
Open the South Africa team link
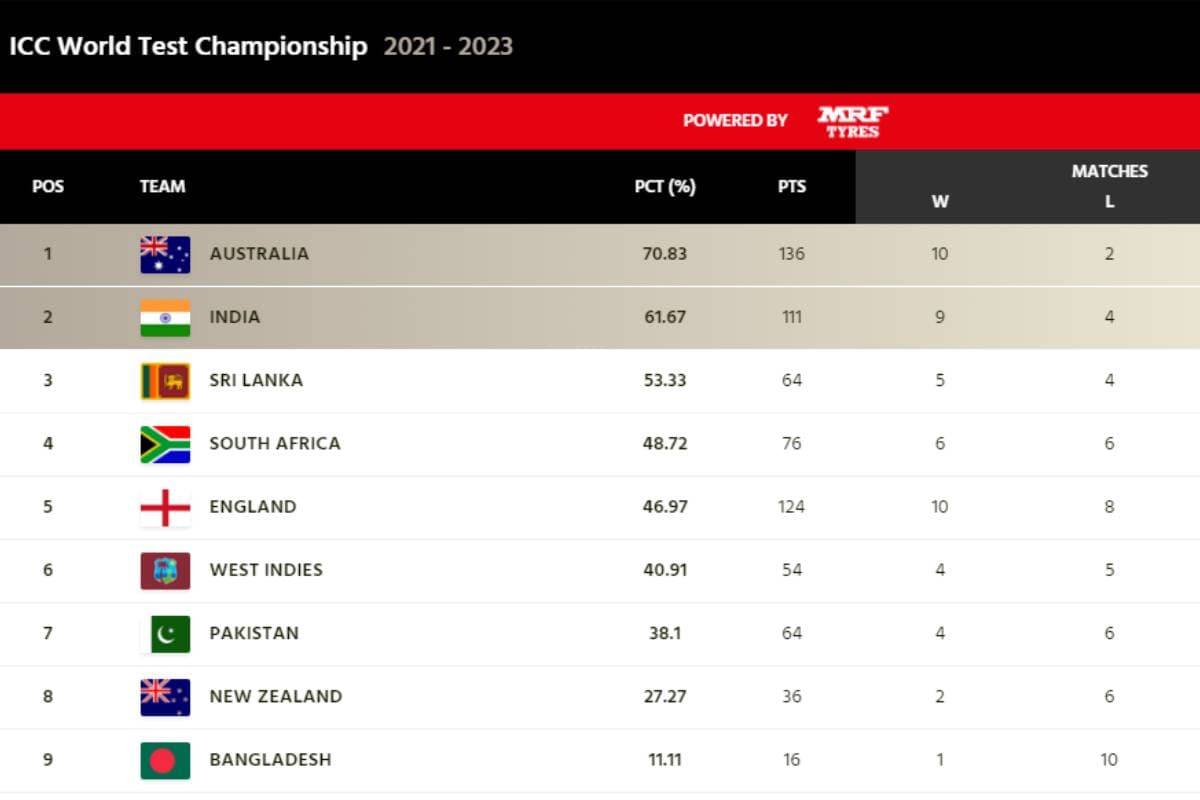pos(275,443)
